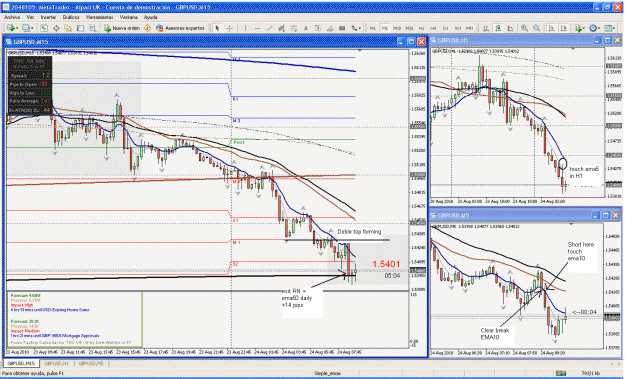Open the Periods clock icon
The image size is (625, 379).
pyautogui.click(x=593, y=28)
